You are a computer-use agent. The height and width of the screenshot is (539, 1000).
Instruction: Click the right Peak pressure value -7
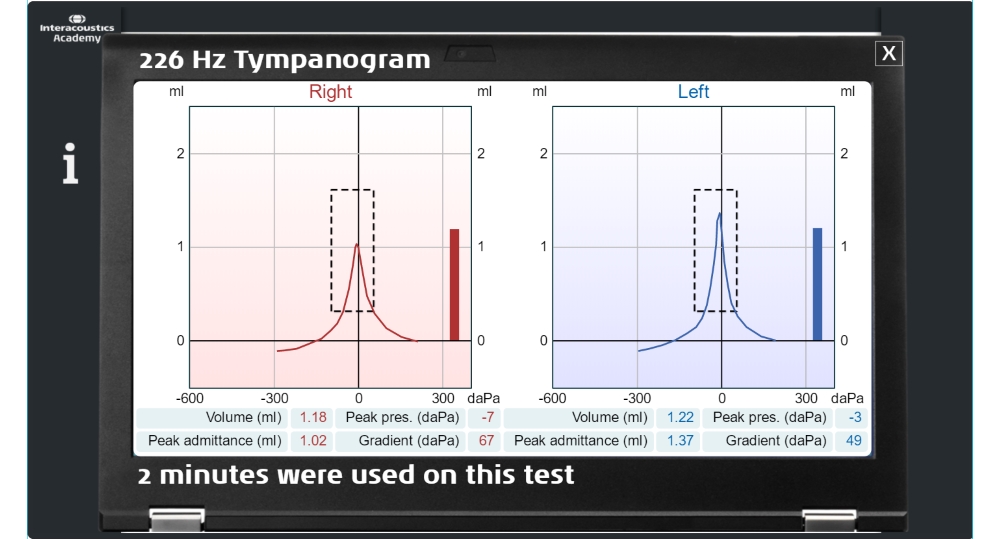coord(487,418)
